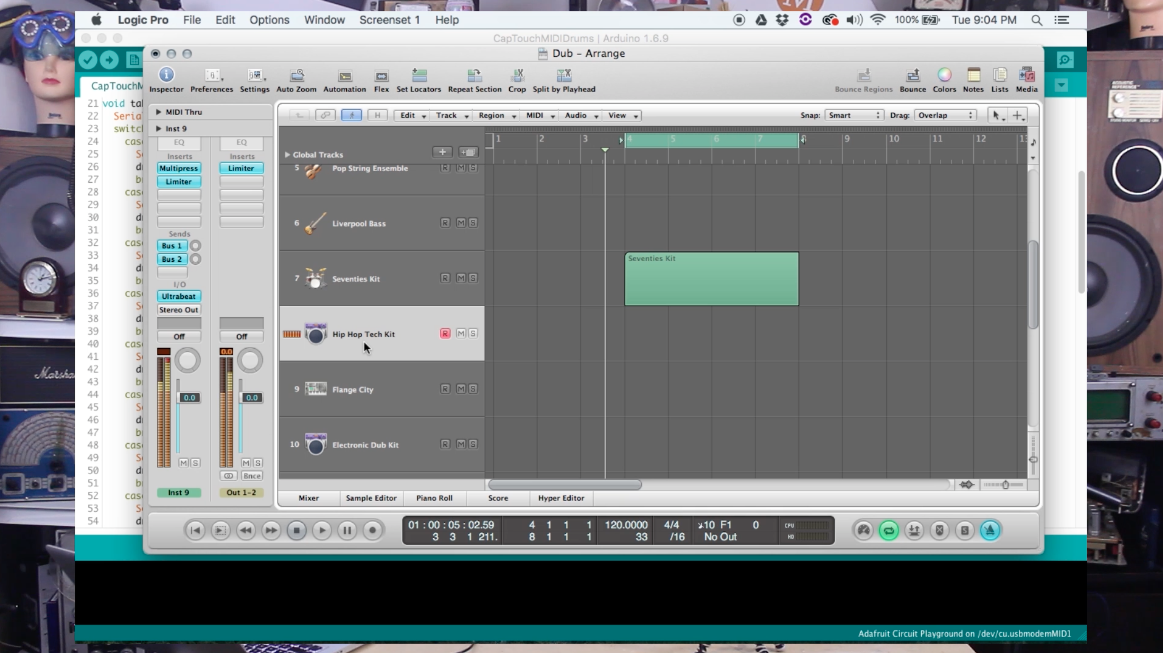Open the Drag mode dropdown showing Overlap
1163x653 pixels.
pyautogui.click(x=945, y=116)
